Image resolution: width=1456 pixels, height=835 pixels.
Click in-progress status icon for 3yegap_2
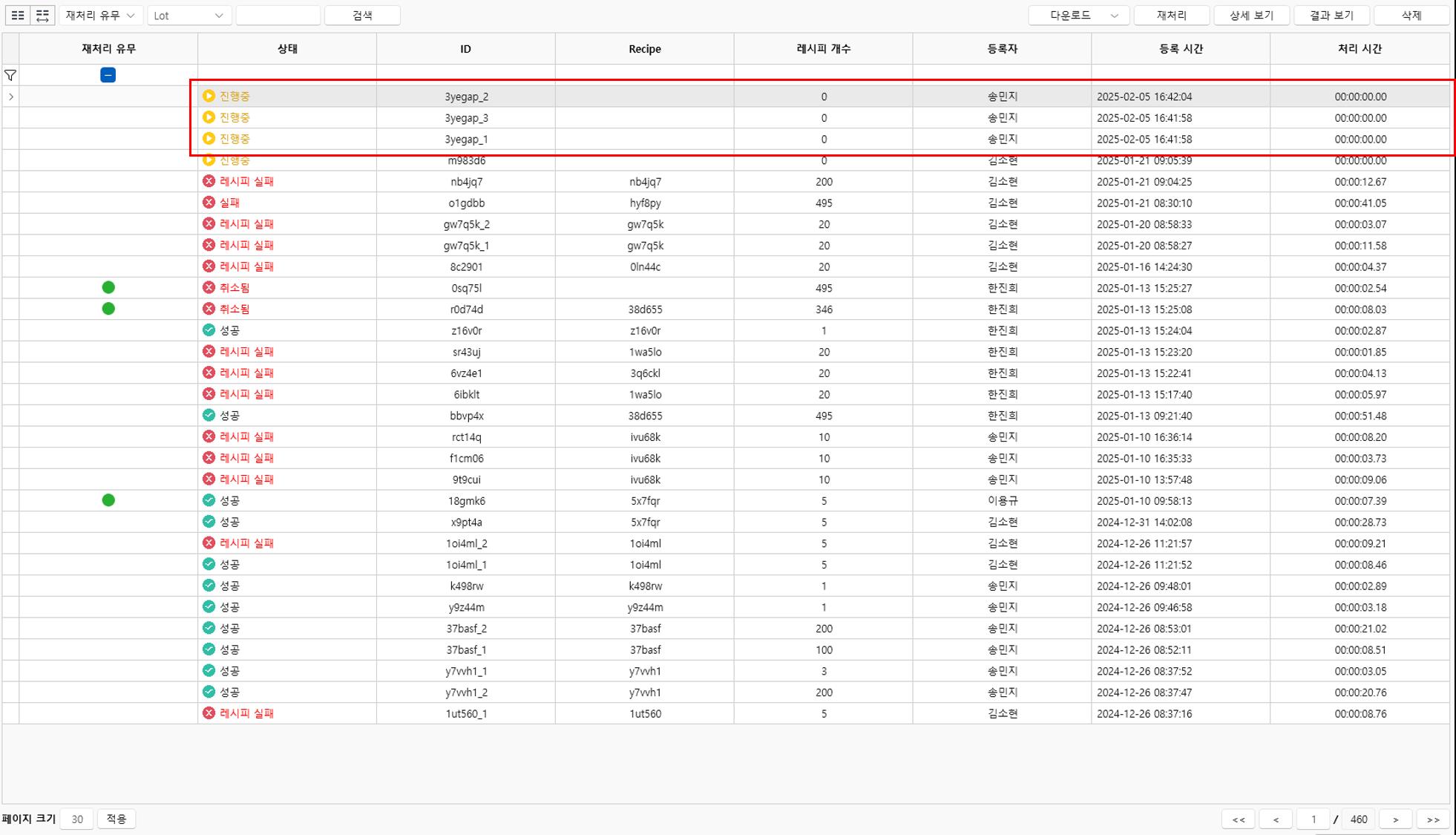pos(209,96)
